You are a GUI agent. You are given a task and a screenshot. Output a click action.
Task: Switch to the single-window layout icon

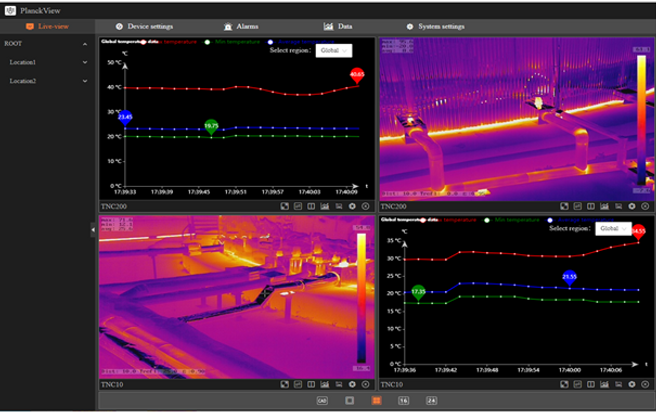349,399
